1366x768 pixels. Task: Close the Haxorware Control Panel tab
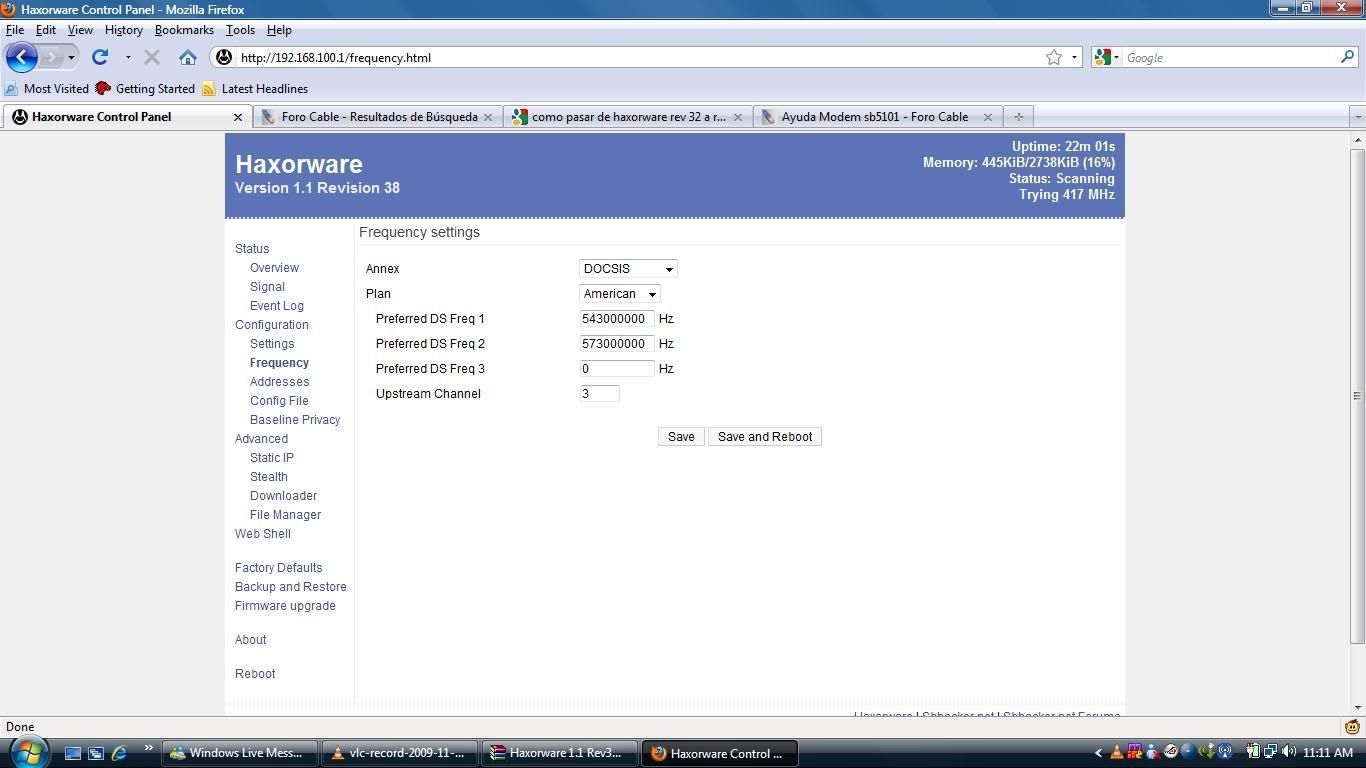tap(238, 117)
